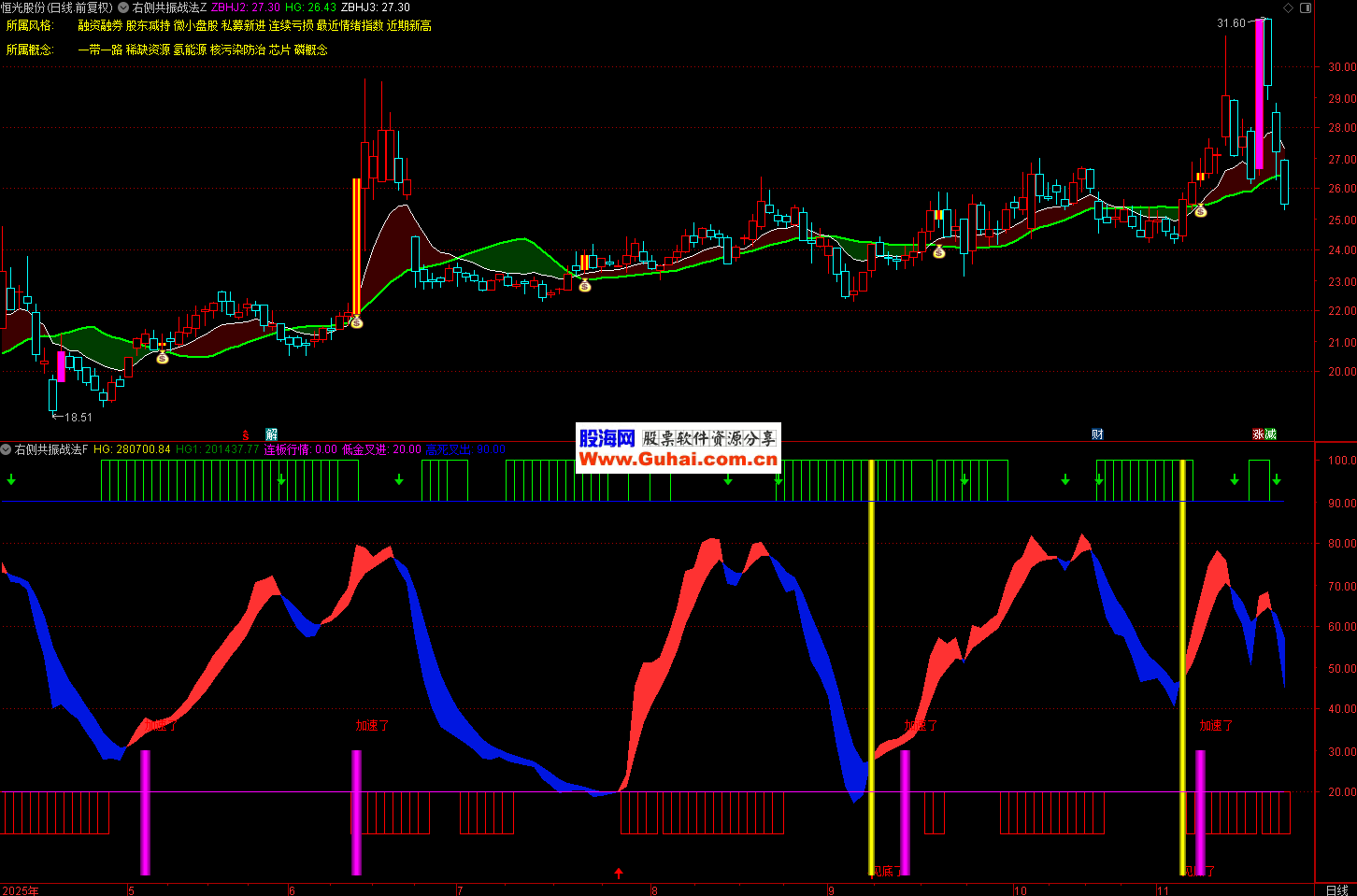Screen dimensions: 1357x896
Task: Click the red up arrow on time axis
Action: click(x=619, y=874)
